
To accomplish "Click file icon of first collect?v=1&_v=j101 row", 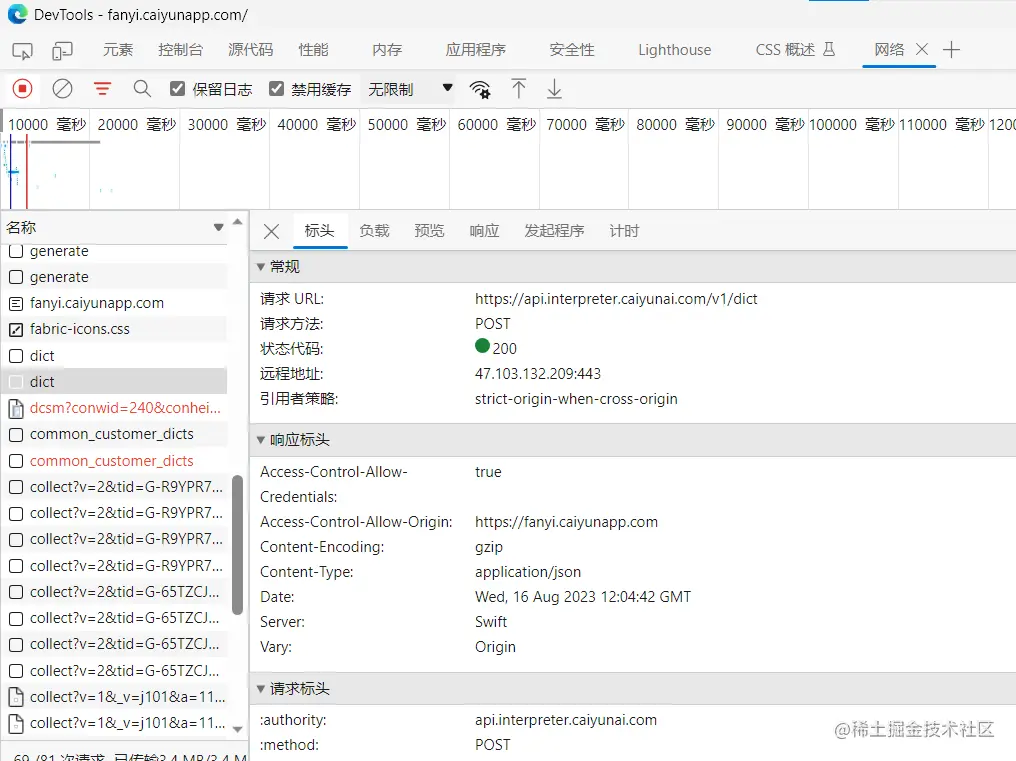I will pyautogui.click(x=16, y=697).
